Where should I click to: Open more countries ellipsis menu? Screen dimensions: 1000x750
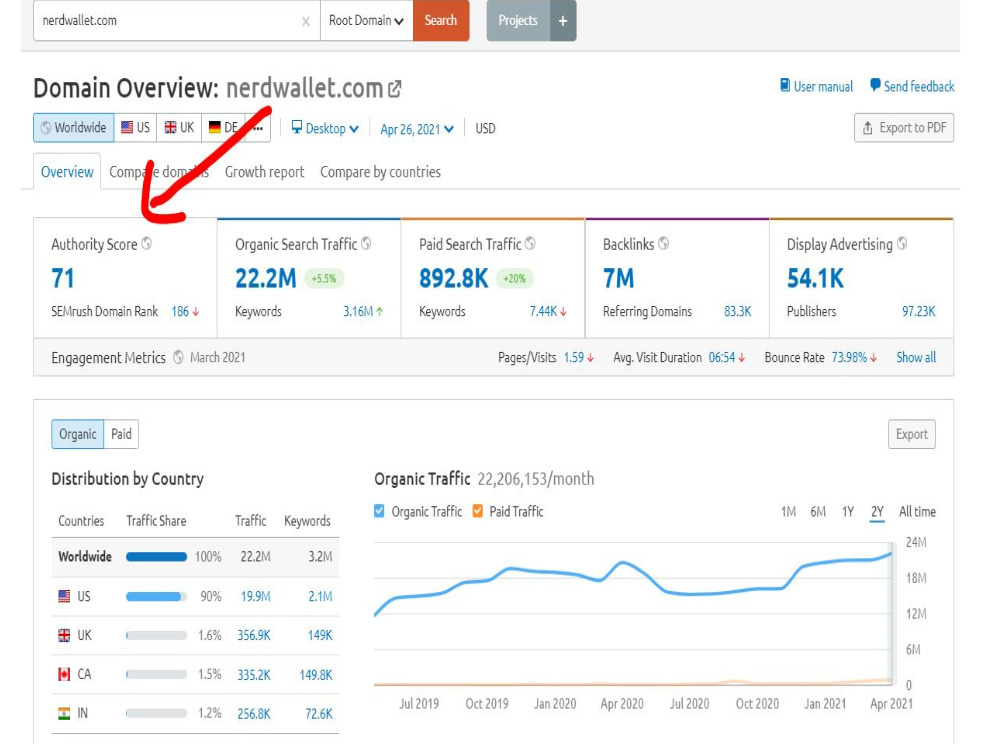(x=258, y=128)
